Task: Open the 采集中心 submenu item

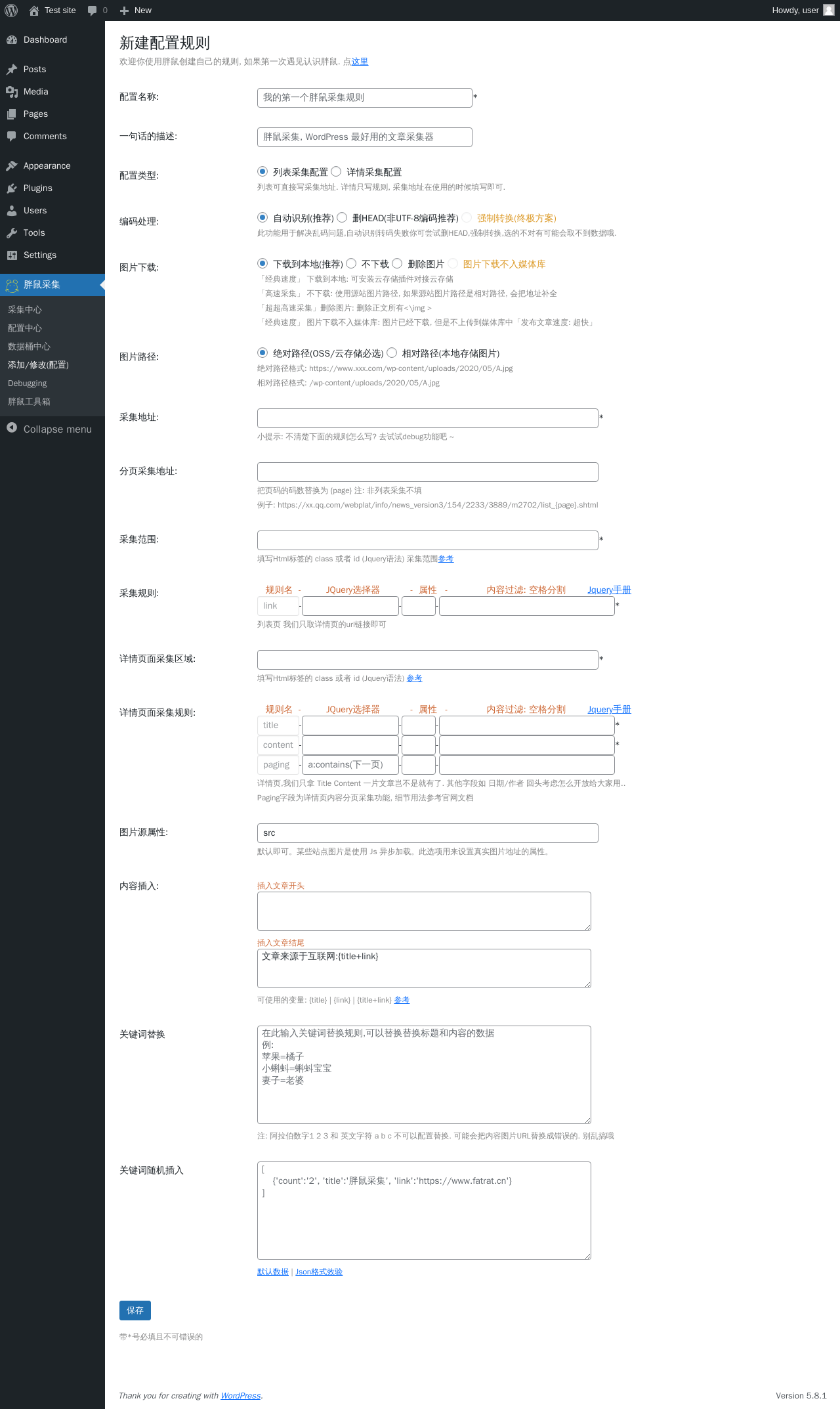Action: (25, 310)
